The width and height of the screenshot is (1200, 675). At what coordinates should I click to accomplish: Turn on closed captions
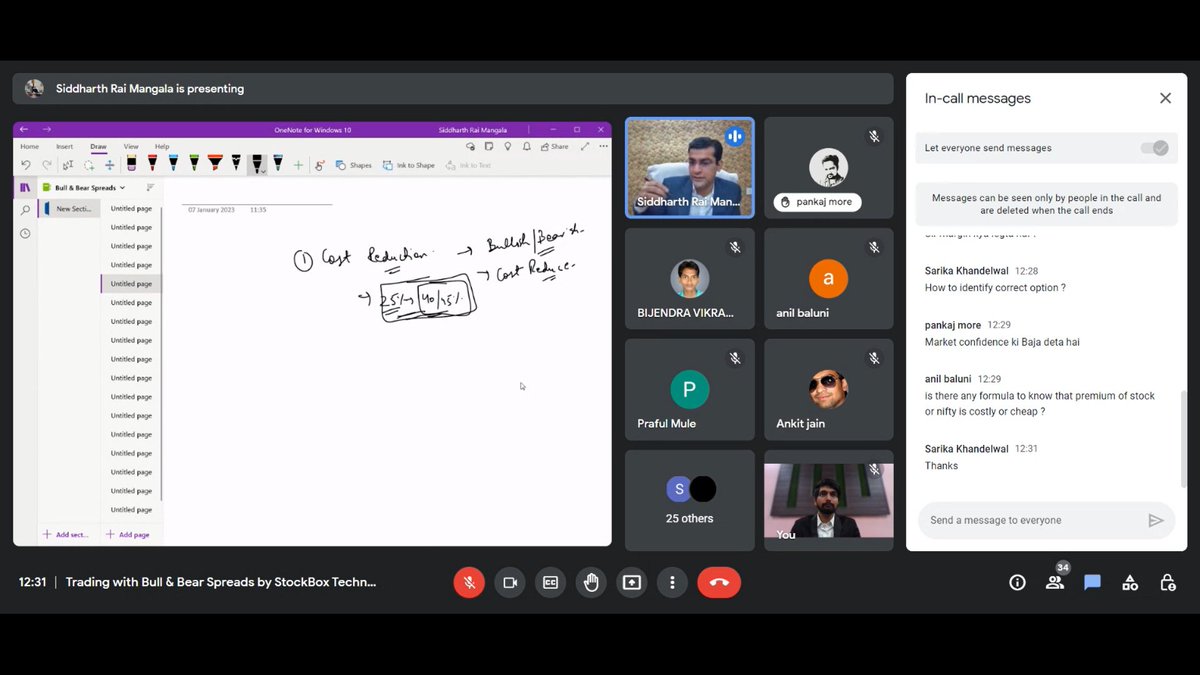pos(550,582)
